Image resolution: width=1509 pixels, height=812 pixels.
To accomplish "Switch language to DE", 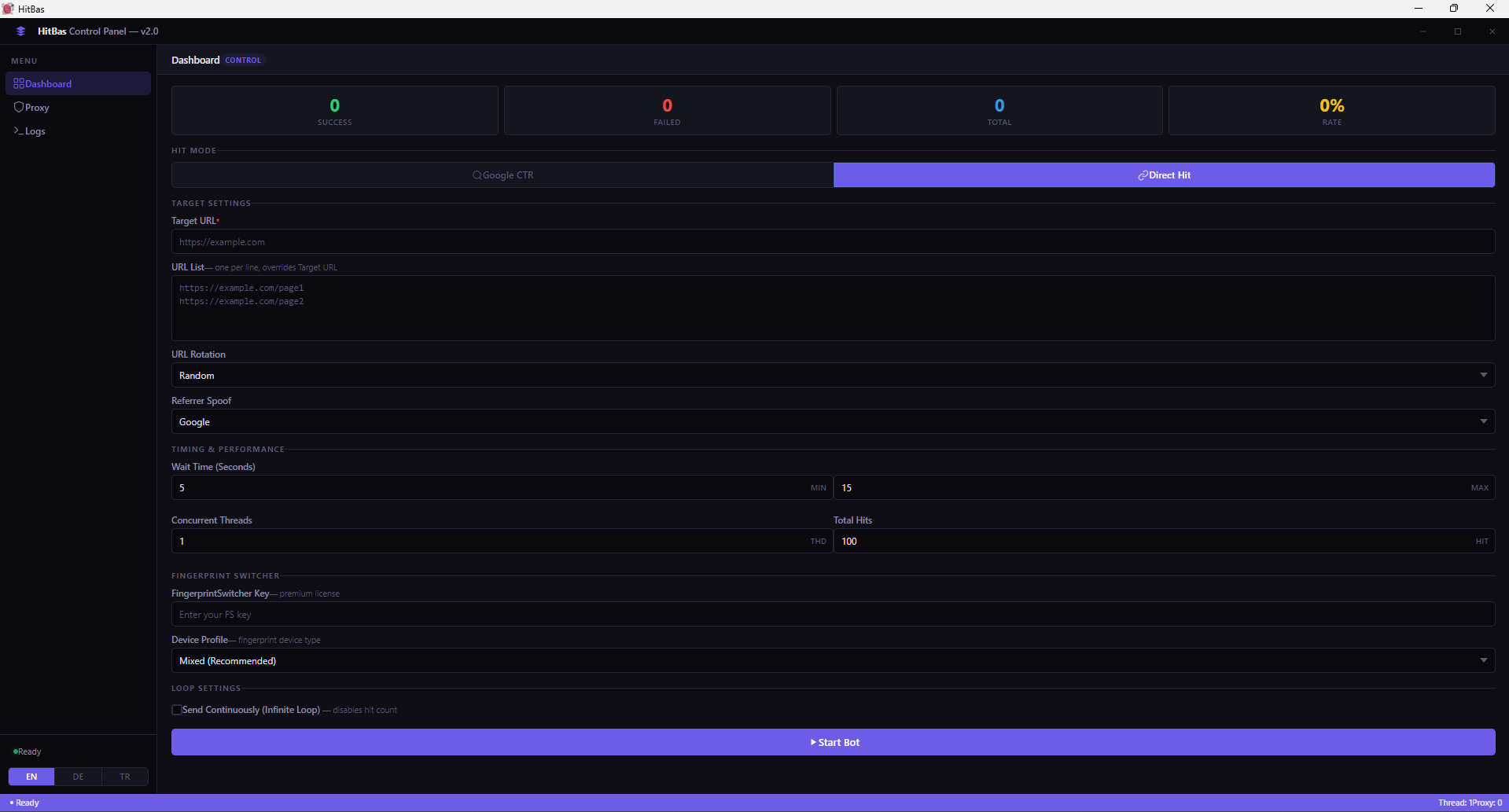I will pyautogui.click(x=78, y=776).
